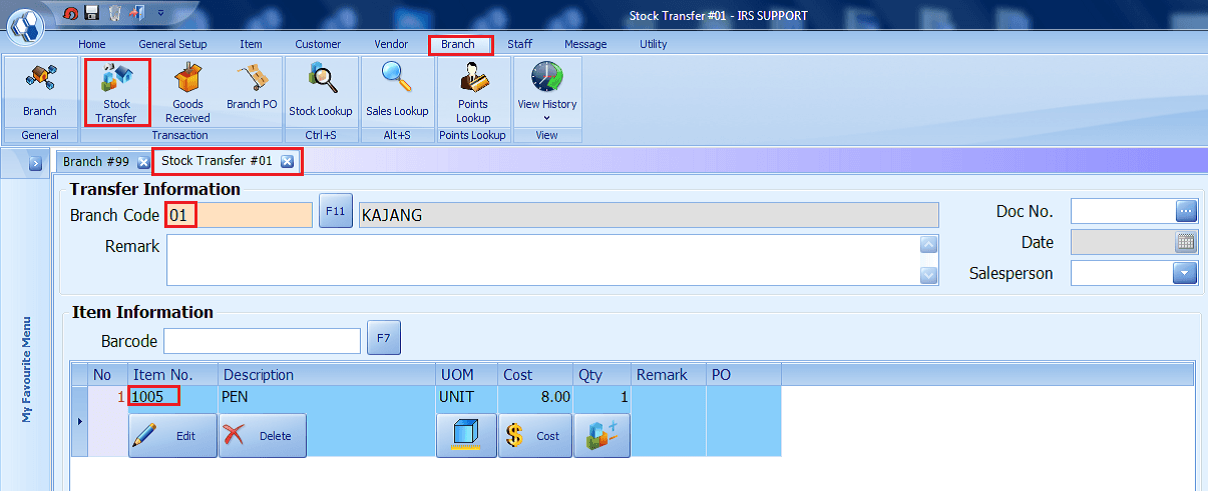Select the UNIT cell in UOM column
This screenshot has height=491, width=1208.
point(466,397)
